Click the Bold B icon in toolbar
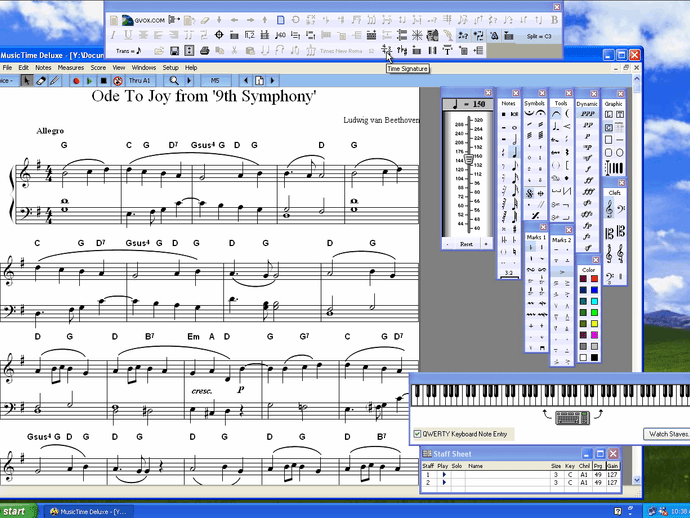690x518 pixels. (x=554, y=20)
